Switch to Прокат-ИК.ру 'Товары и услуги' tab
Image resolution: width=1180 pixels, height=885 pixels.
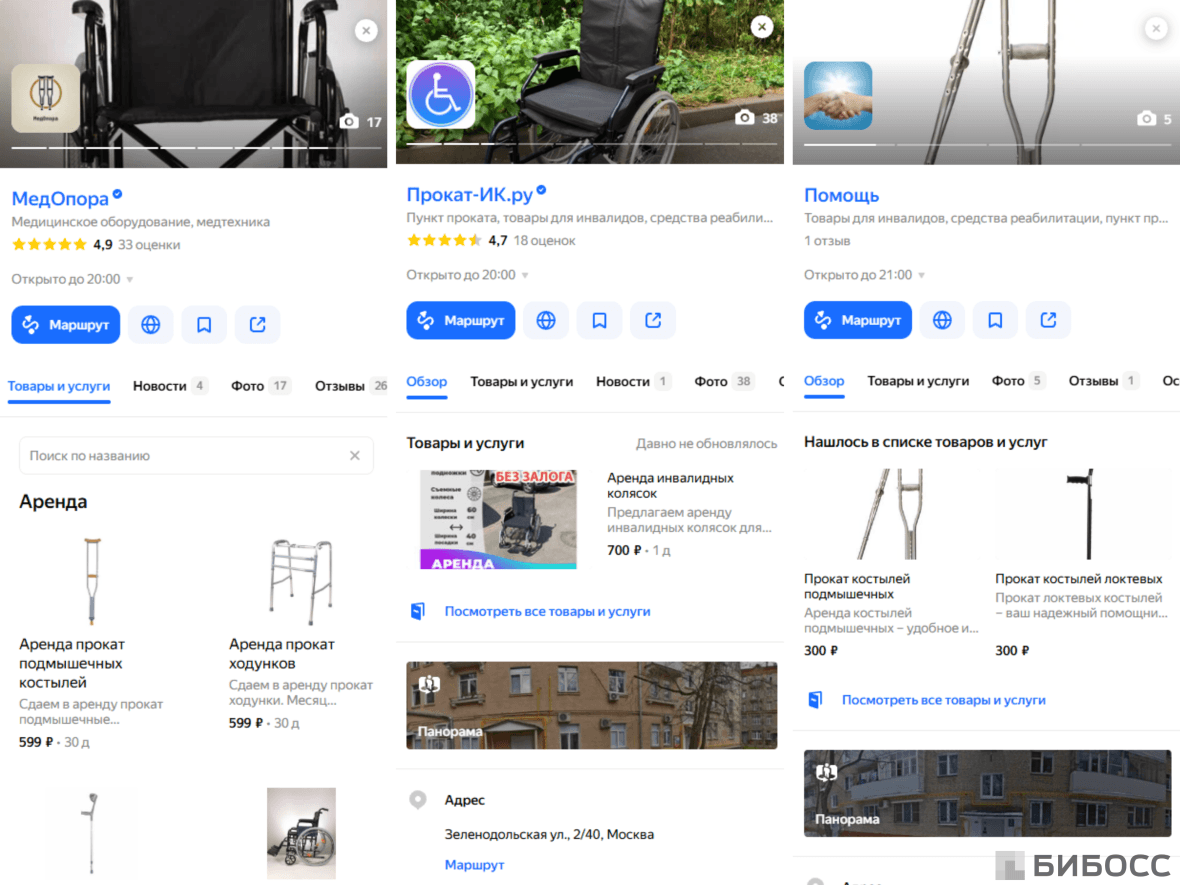(x=522, y=382)
